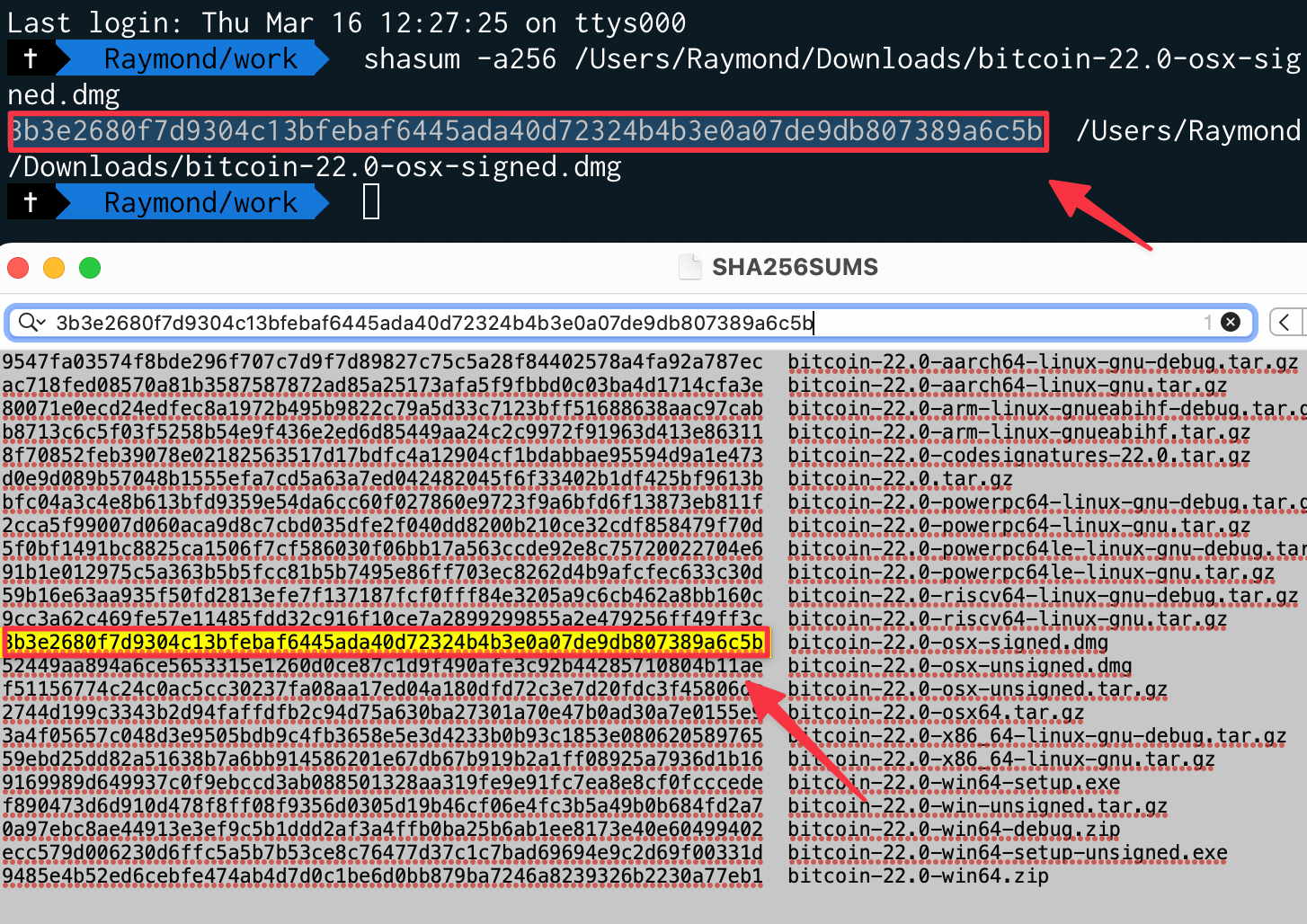Image resolution: width=1307 pixels, height=924 pixels.
Task: Click the bitcoin-22.0-win64-setup.exe filename entry
Action: point(954,783)
